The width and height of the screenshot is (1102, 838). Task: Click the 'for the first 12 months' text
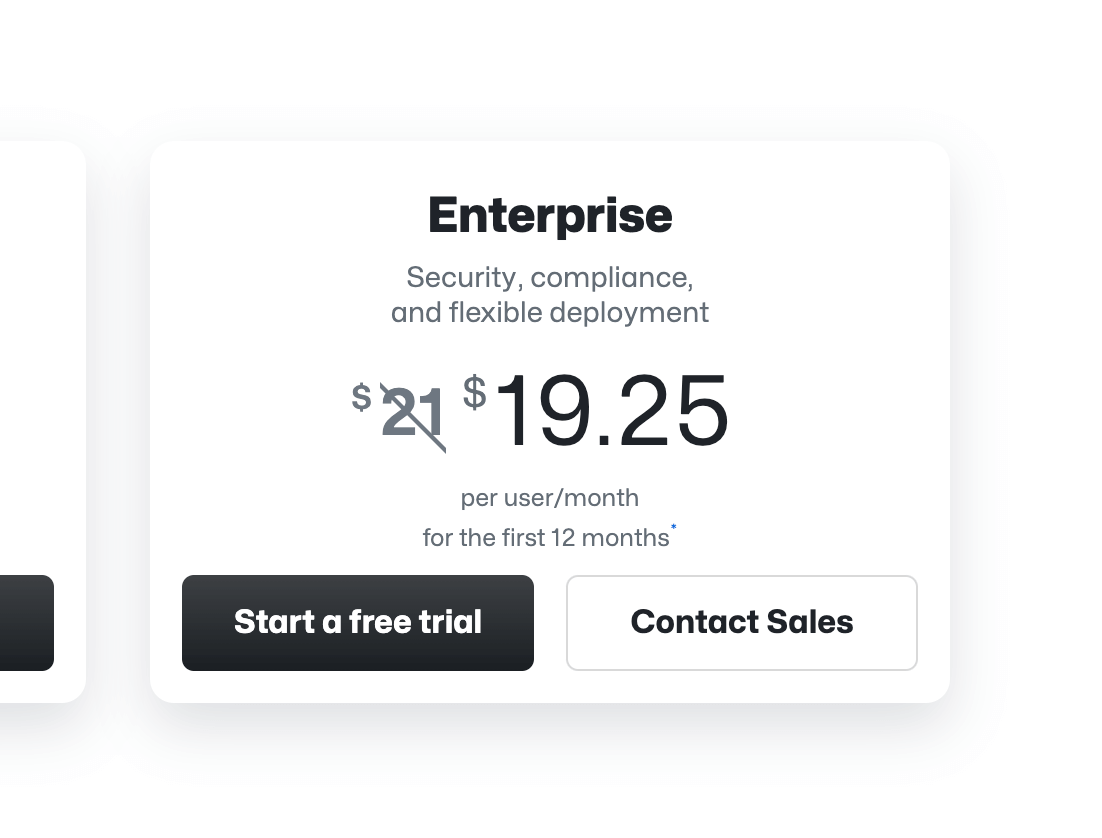coord(545,538)
